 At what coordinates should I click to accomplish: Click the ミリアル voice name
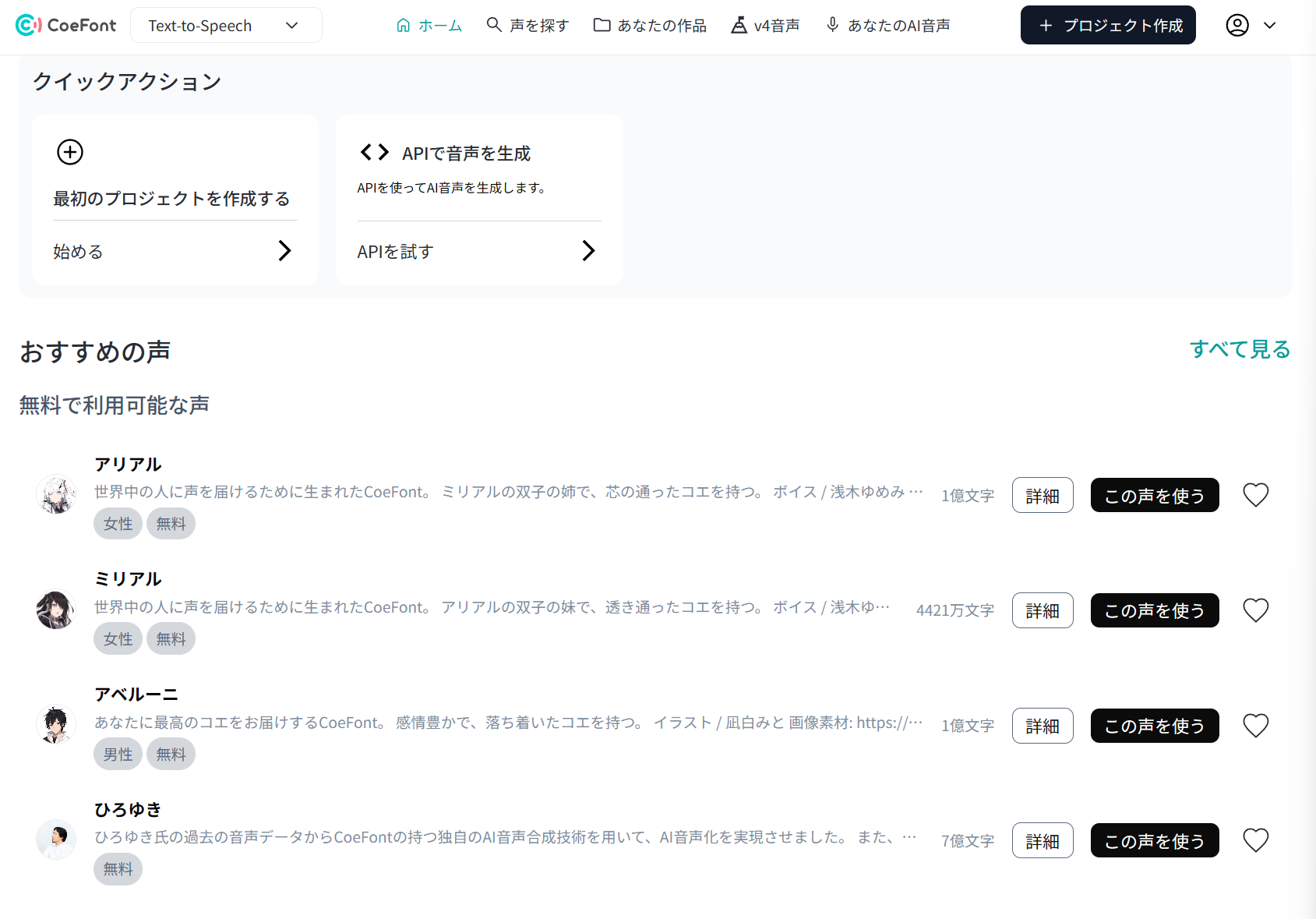click(x=128, y=579)
